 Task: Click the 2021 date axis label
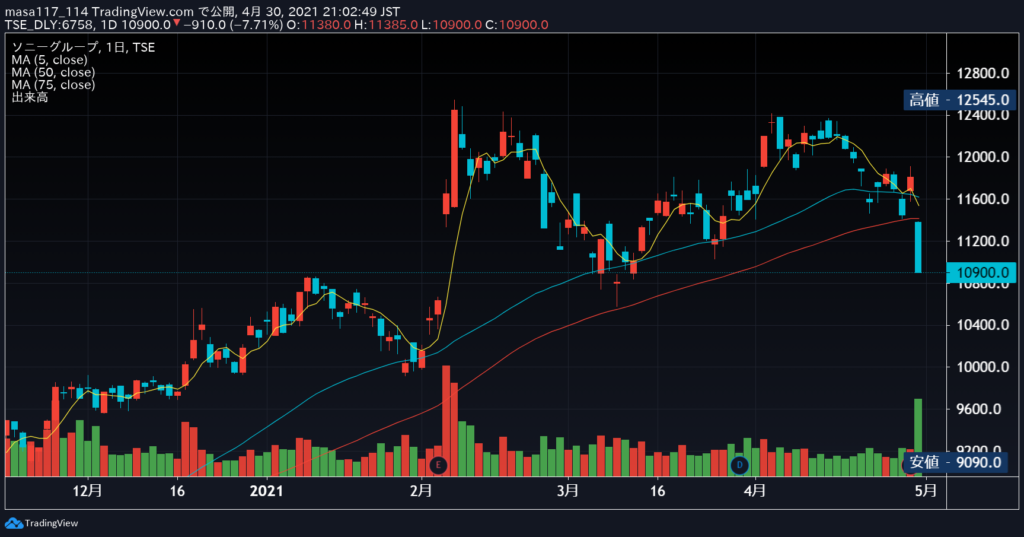click(266, 491)
